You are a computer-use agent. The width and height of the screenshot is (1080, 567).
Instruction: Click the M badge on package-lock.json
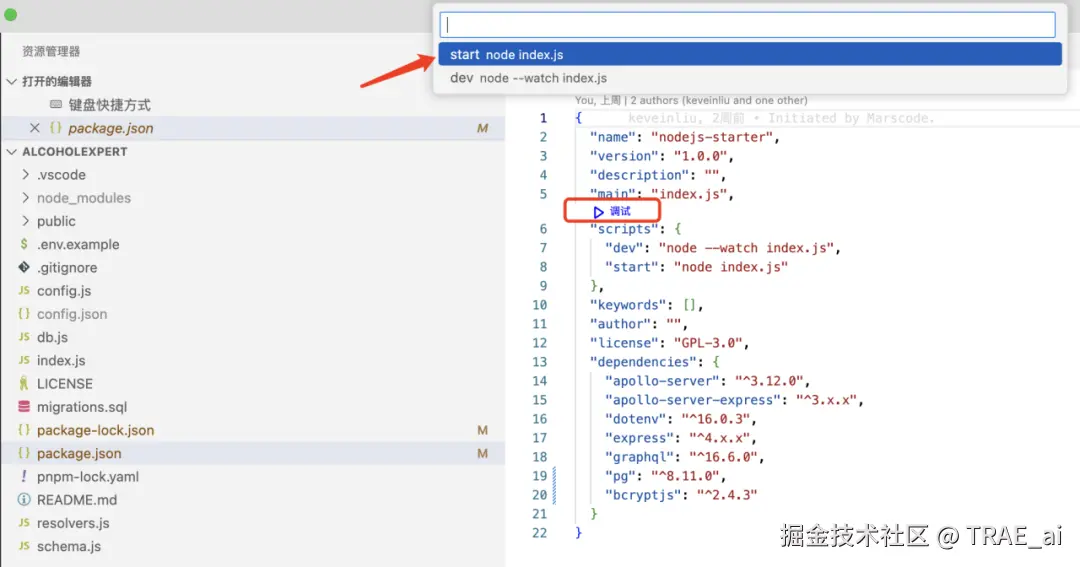(482, 430)
